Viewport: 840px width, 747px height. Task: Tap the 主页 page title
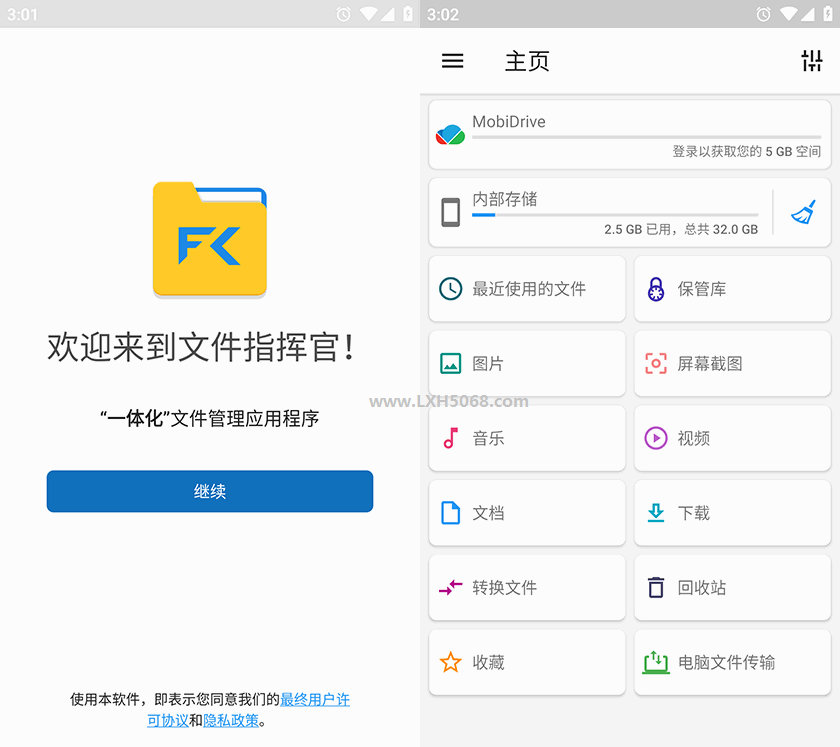click(527, 61)
